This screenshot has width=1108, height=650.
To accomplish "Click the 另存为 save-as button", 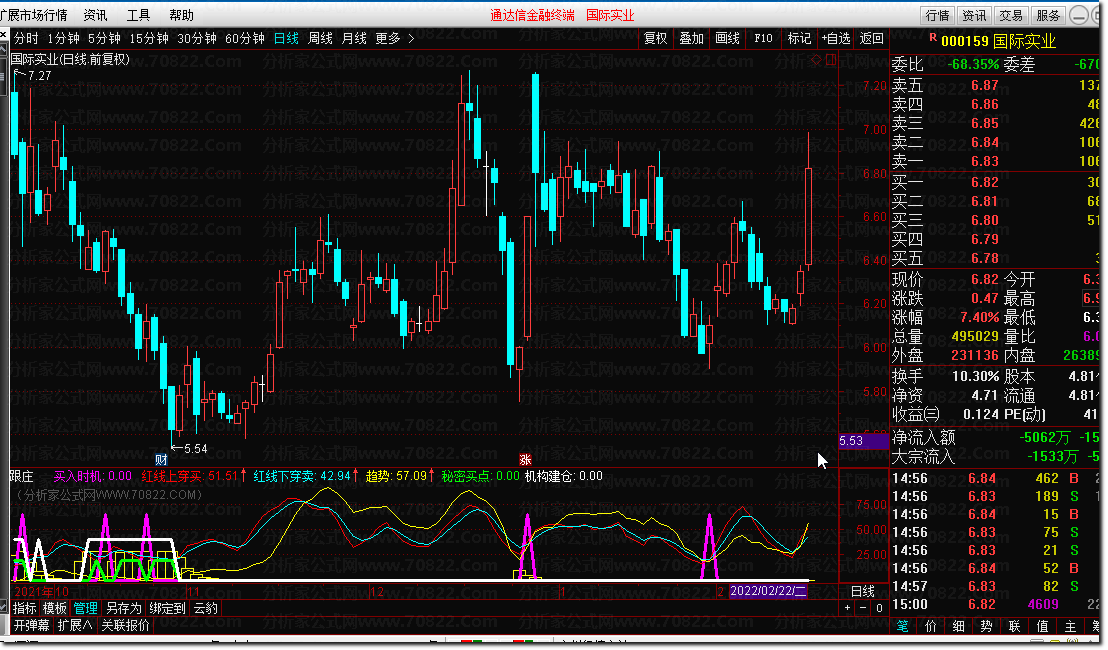I will [124, 608].
